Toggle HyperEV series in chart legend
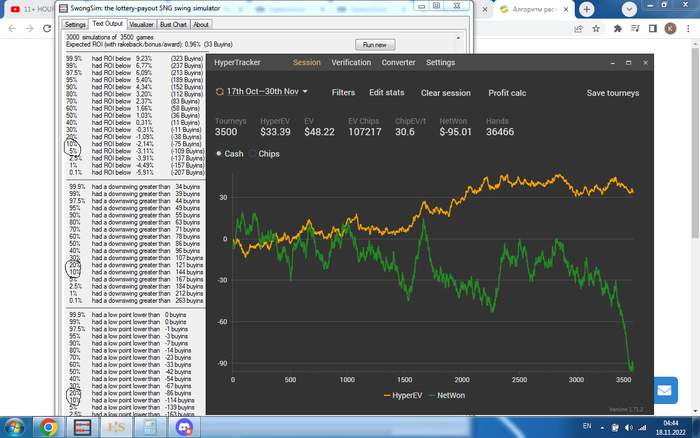 tap(403, 395)
